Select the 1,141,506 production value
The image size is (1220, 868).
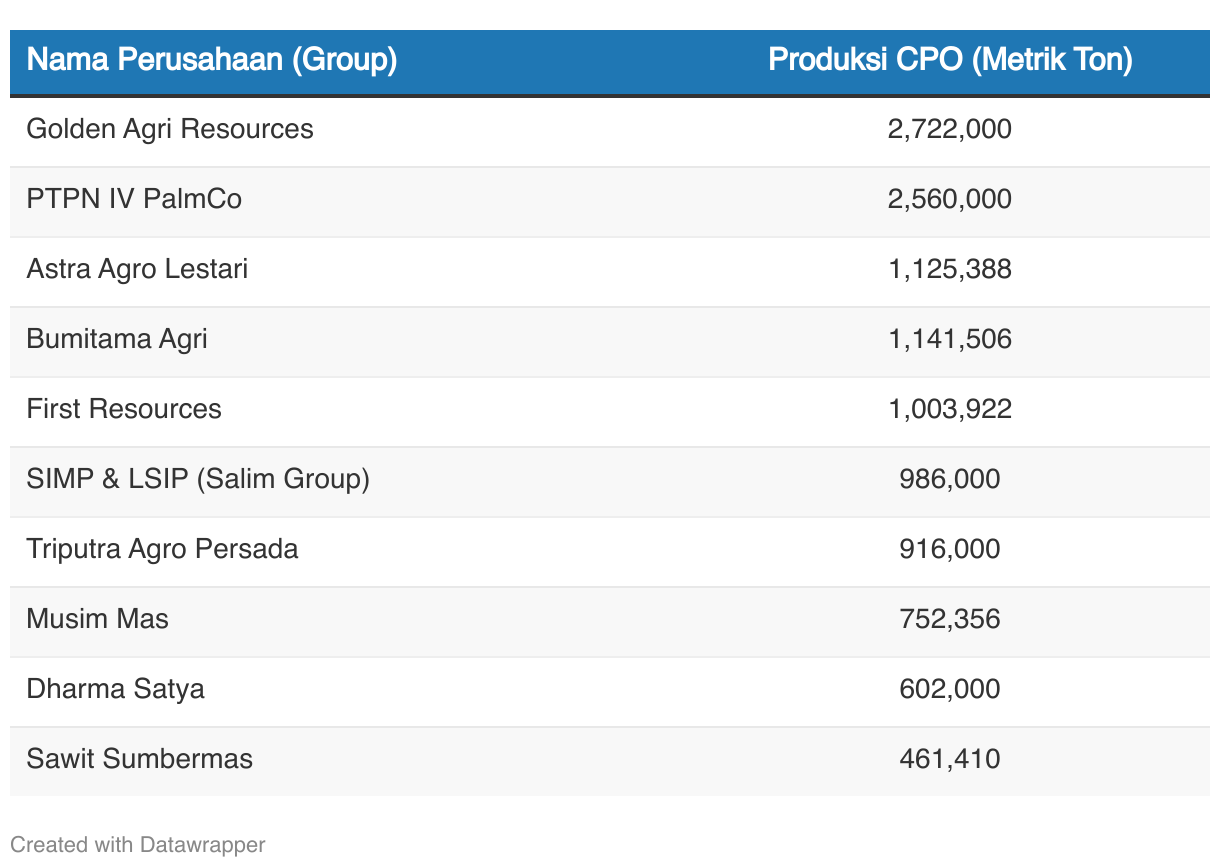click(950, 339)
